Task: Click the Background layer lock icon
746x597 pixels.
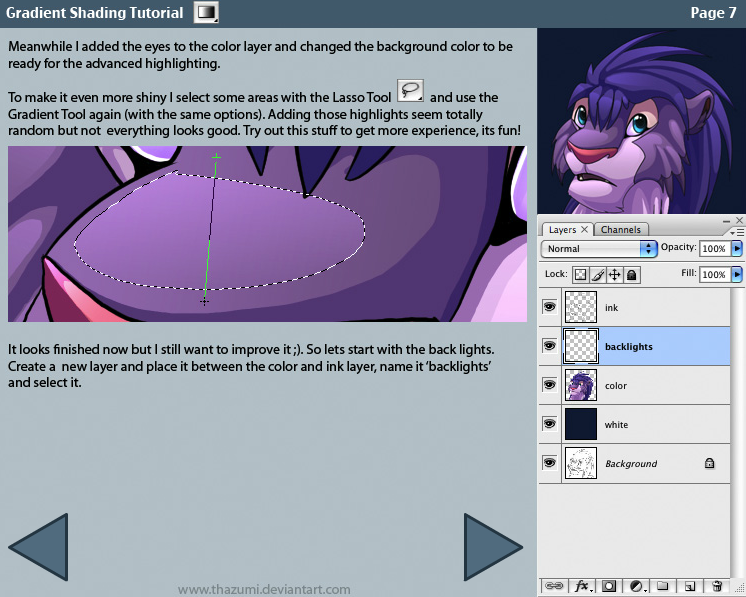Action: click(709, 463)
